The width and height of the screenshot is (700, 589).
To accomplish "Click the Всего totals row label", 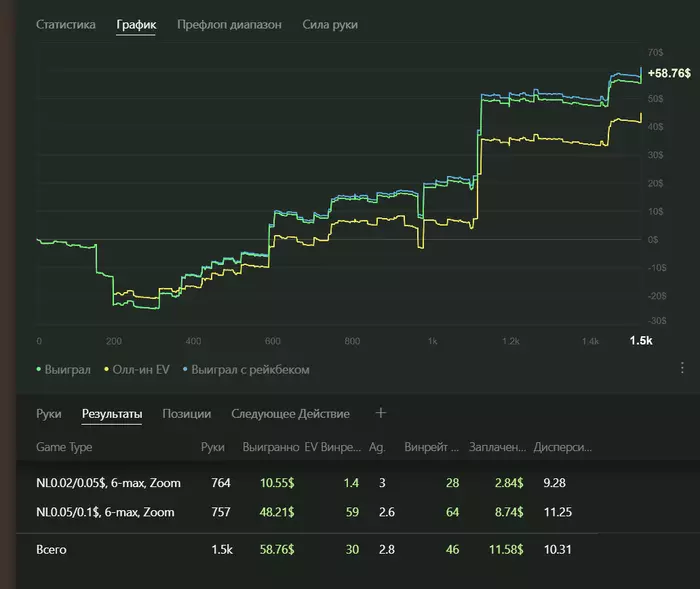I will pos(51,549).
